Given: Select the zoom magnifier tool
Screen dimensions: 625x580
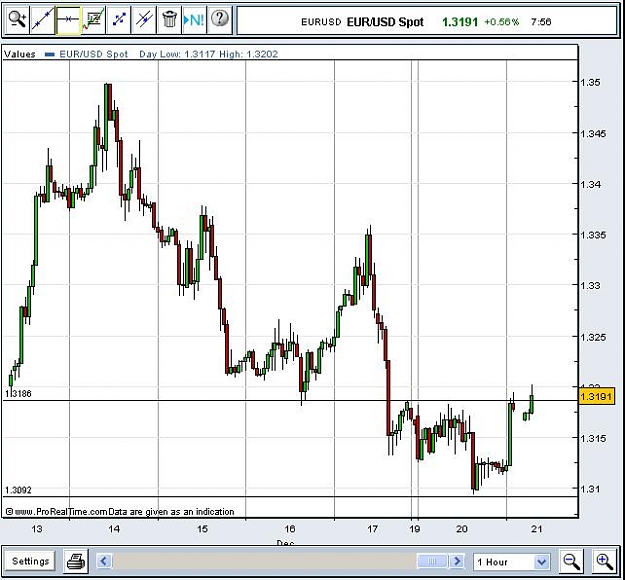Looking at the screenshot, I should click(x=17, y=19).
